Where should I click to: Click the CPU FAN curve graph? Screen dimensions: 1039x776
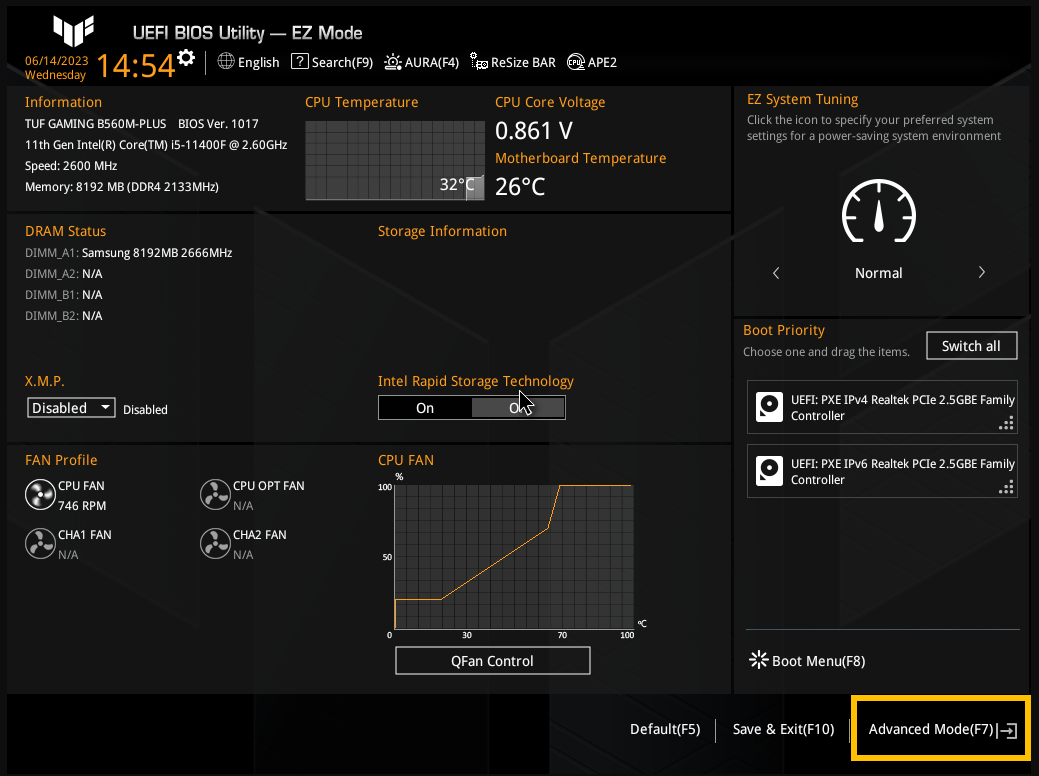coord(514,557)
